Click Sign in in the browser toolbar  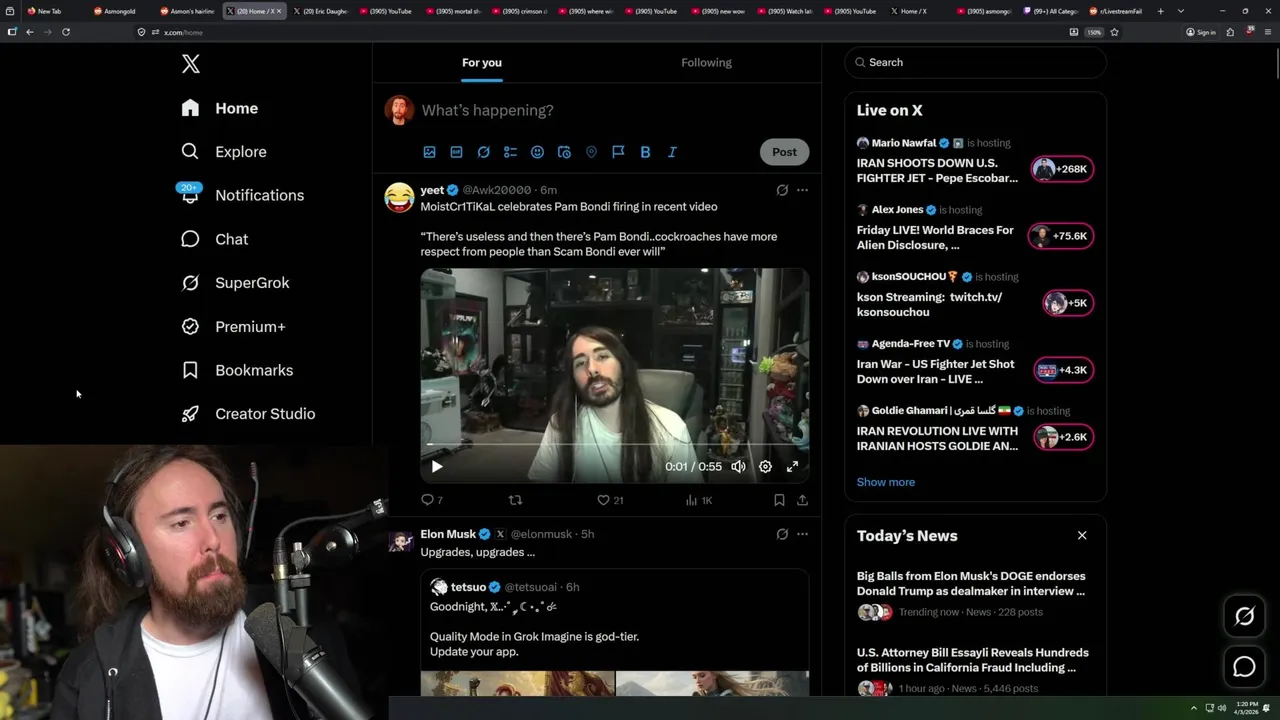[x=1201, y=32]
